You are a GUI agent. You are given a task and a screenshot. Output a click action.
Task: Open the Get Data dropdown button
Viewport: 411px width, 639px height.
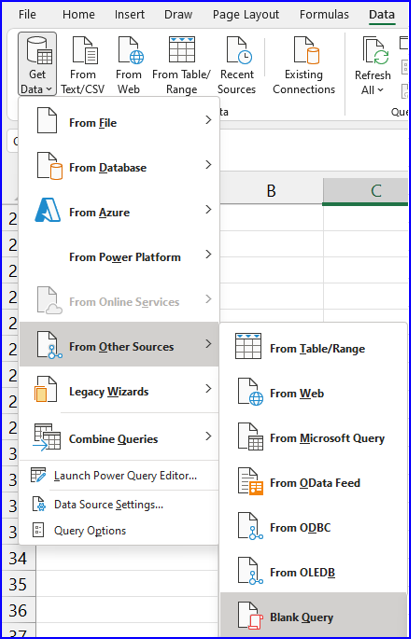coord(37,64)
